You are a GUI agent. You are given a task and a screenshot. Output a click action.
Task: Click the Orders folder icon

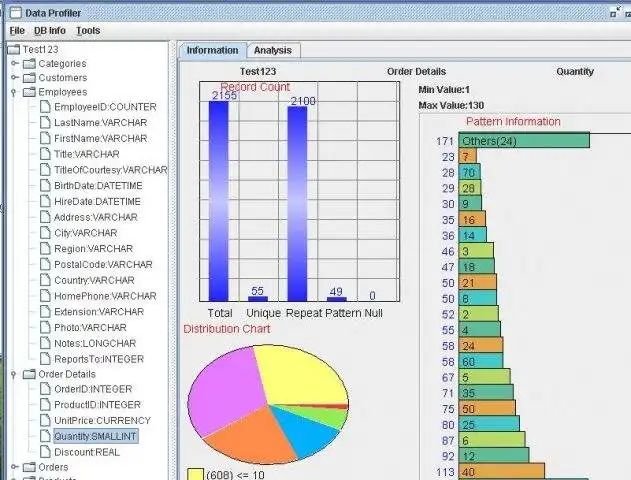tap(29, 467)
